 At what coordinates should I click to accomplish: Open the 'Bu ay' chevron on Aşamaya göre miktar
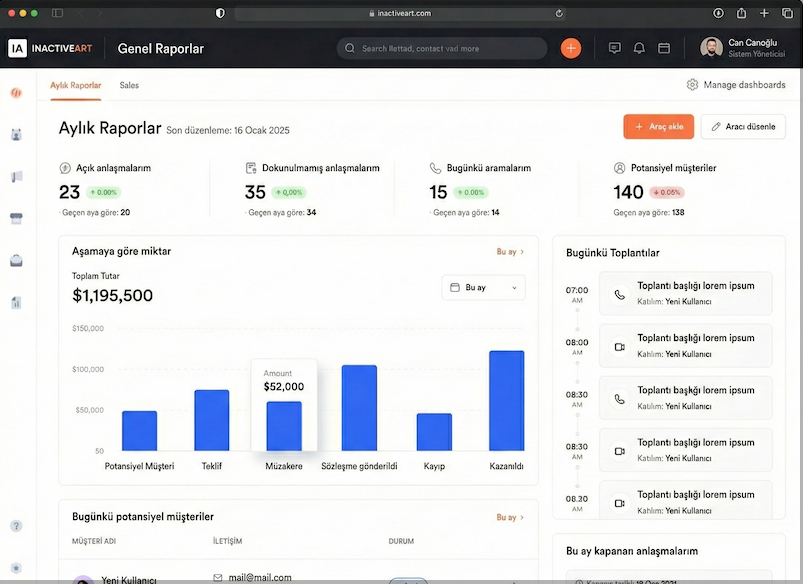click(505, 252)
